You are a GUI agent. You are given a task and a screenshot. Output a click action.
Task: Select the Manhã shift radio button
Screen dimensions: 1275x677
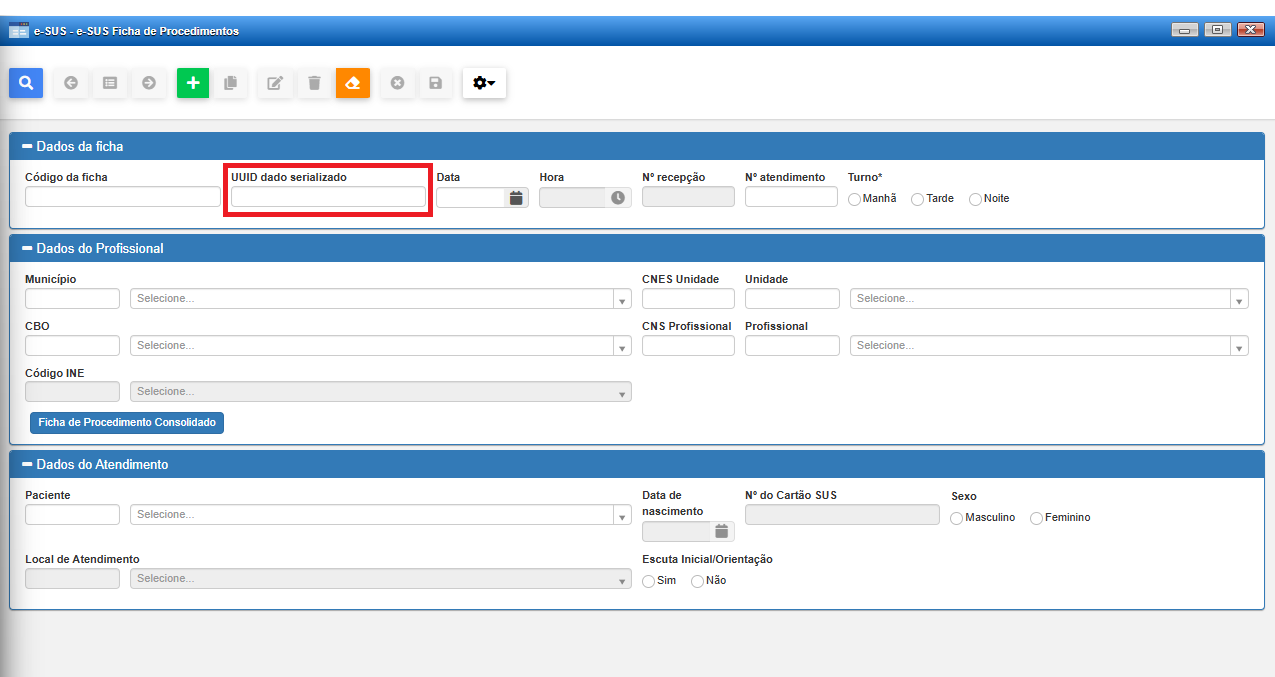click(855, 199)
